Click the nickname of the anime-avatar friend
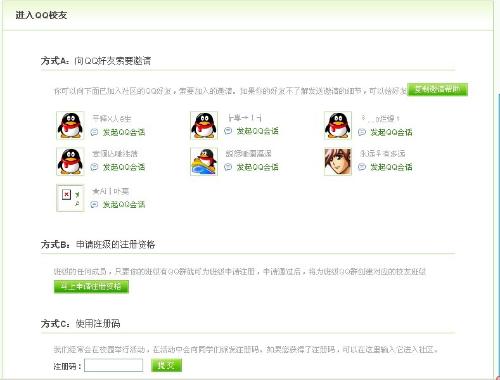 [382, 153]
